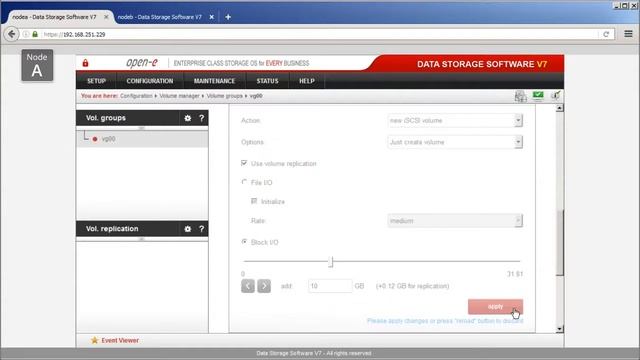Click site info icon in address bar
Image resolution: width=640 pixels, height=360 pixels.
coord(26,34)
